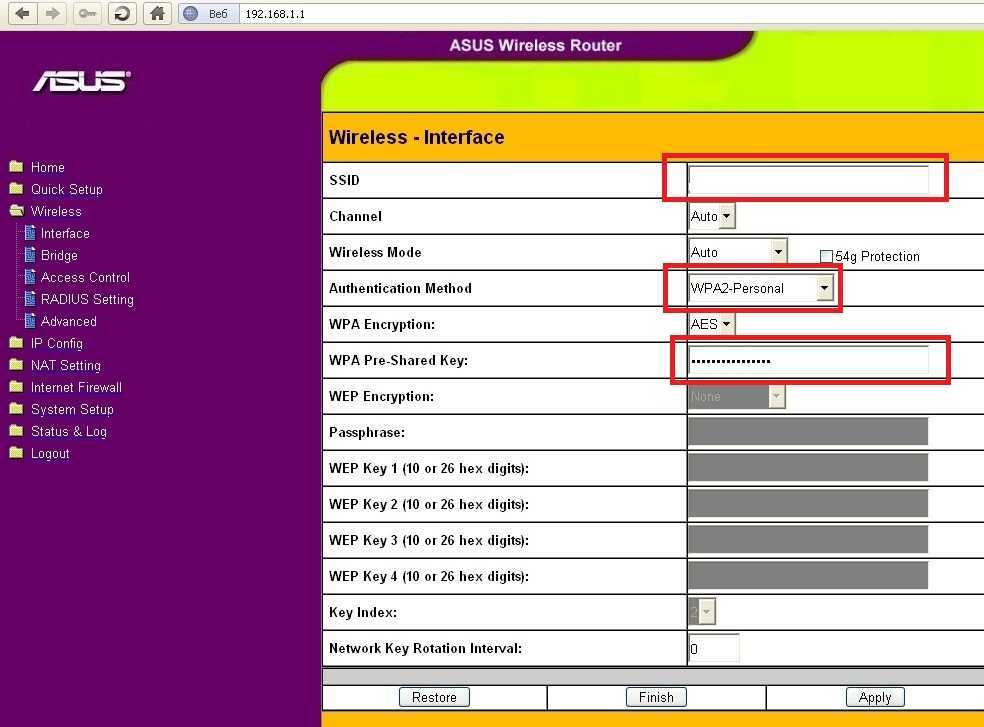Click the Key Index dropdown
This screenshot has height=727, width=984.
pos(702,612)
